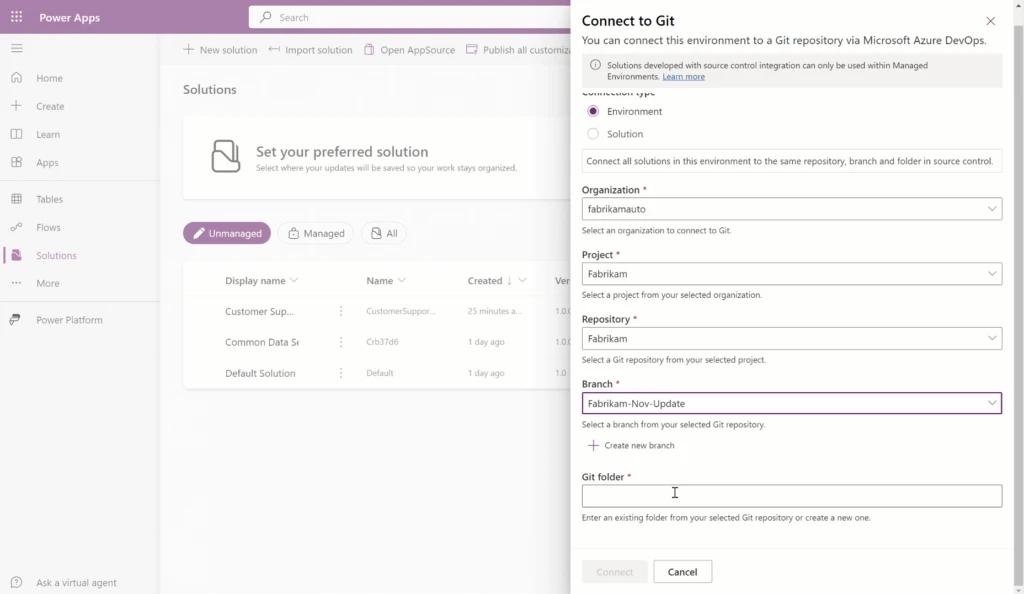Viewport: 1024px width, 594px height.
Task: Select the Solution connection type radio
Action: pos(593,134)
